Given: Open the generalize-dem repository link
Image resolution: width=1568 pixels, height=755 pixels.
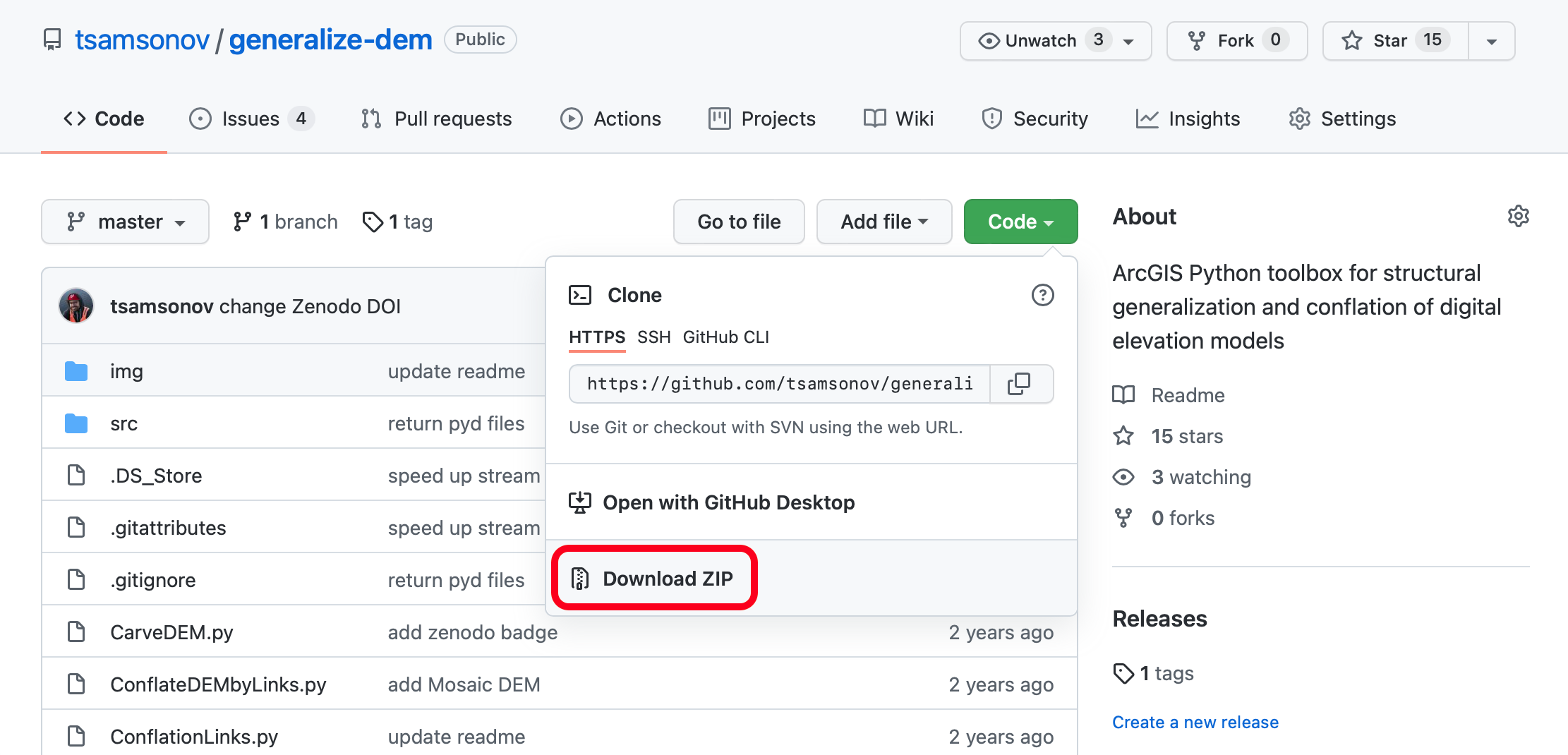Looking at the screenshot, I should tap(330, 40).
